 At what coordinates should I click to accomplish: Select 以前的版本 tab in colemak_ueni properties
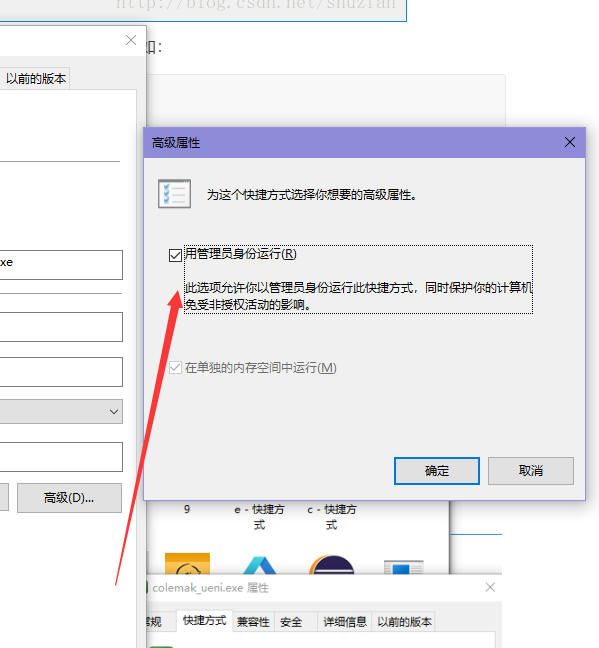coord(404,622)
